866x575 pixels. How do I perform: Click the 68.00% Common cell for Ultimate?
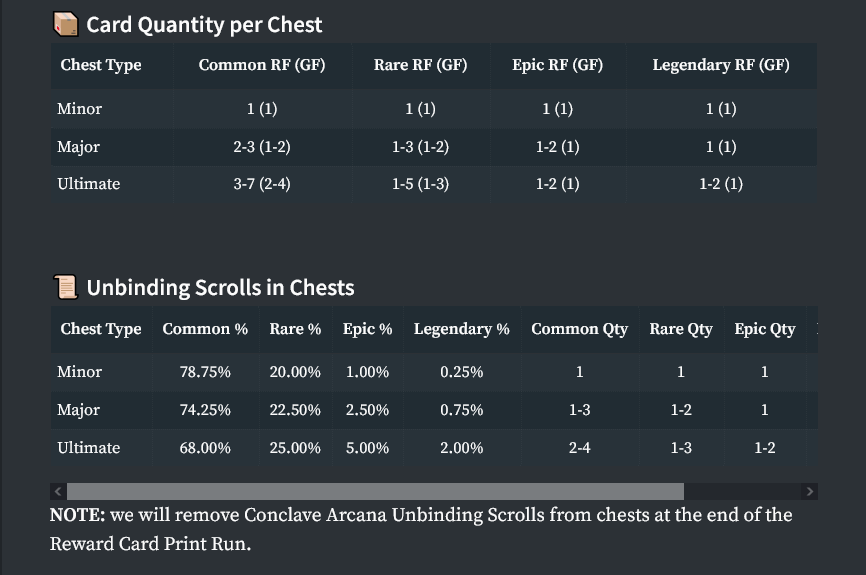205,448
